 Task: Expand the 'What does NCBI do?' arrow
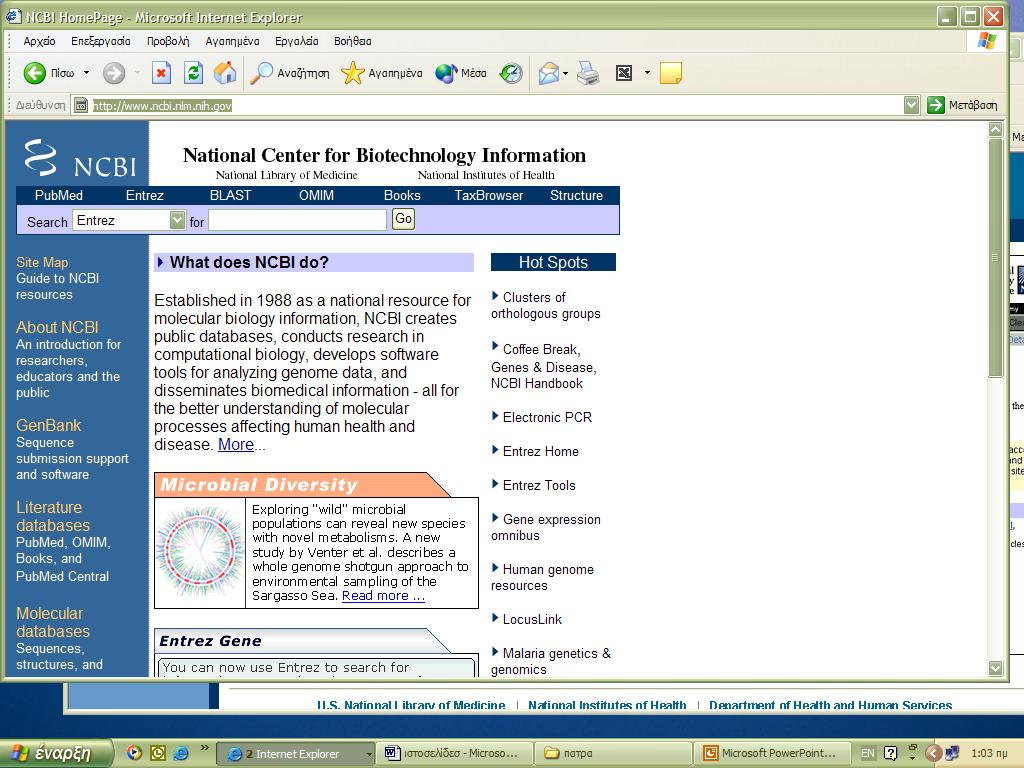tap(161, 262)
